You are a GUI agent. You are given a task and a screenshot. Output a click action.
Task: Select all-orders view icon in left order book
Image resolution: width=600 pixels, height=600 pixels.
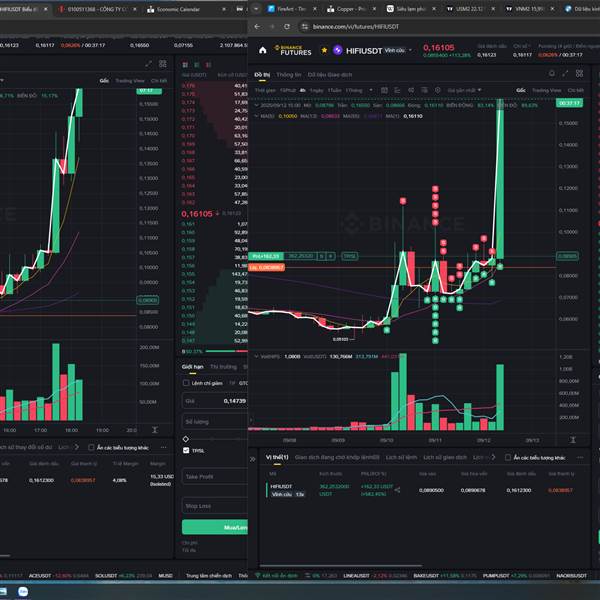tap(185, 65)
